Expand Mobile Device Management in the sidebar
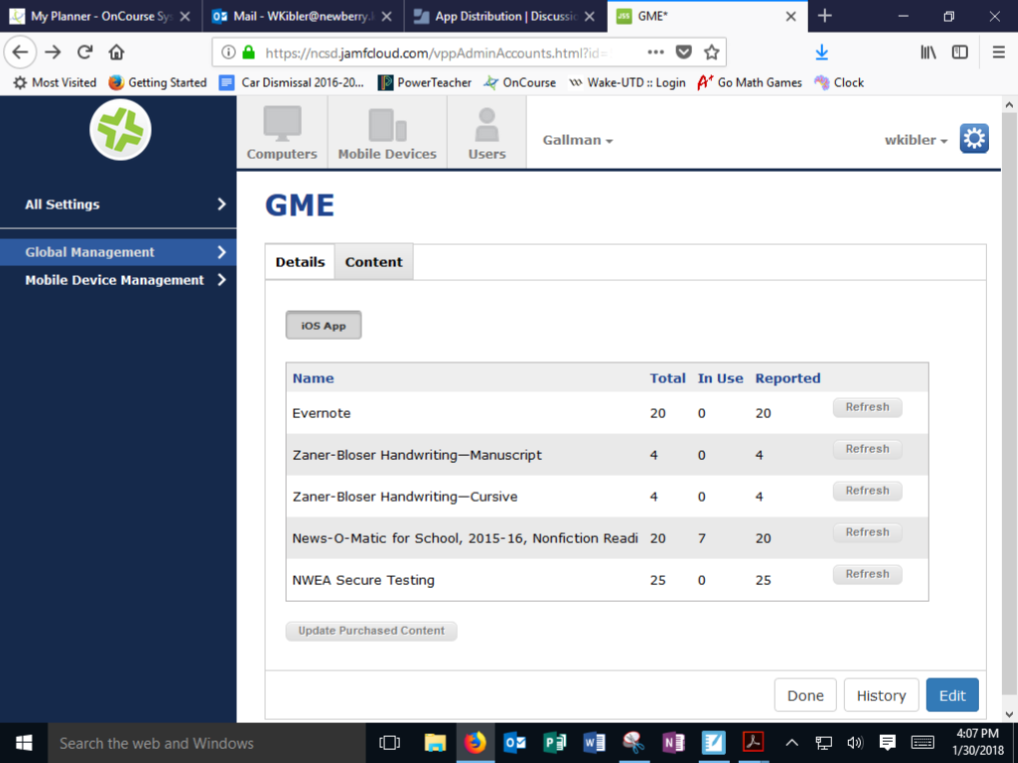 click(118, 280)
